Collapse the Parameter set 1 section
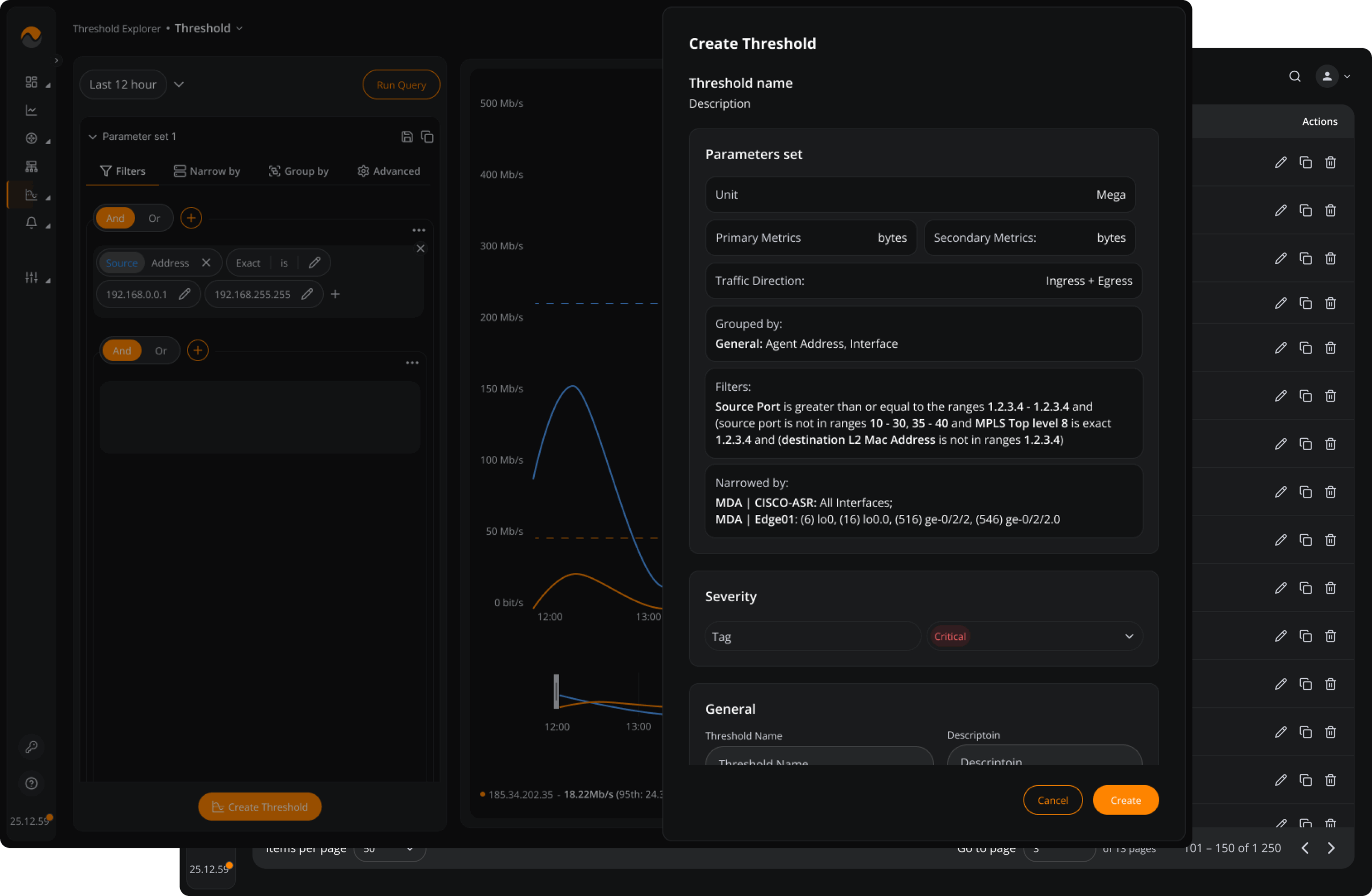This screenshot has height=896, width=1372. click(x=92, y=137)
